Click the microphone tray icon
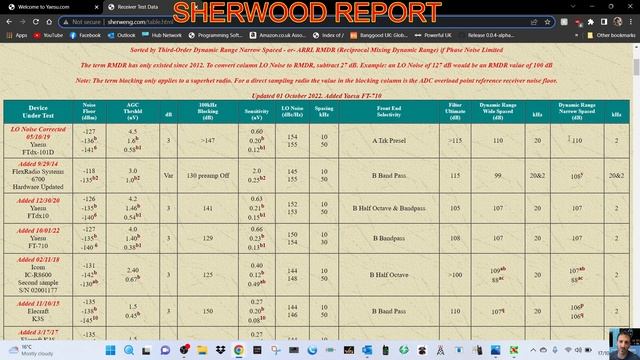Screen dimensions: 640x360 pyautogui.click(x=555, y=350)
